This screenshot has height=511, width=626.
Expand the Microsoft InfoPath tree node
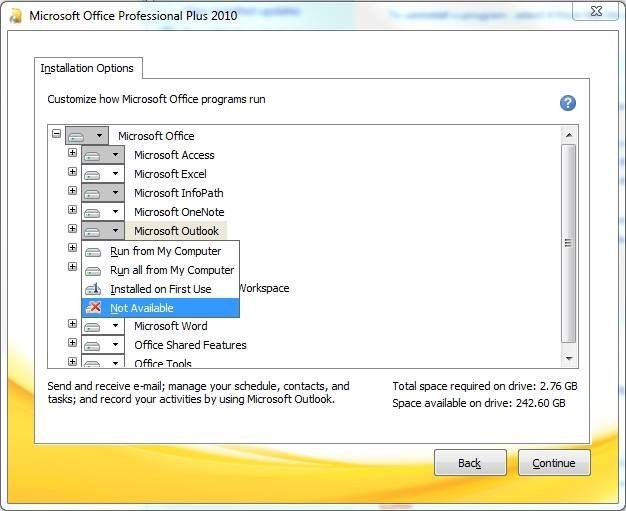coord(72,190)
